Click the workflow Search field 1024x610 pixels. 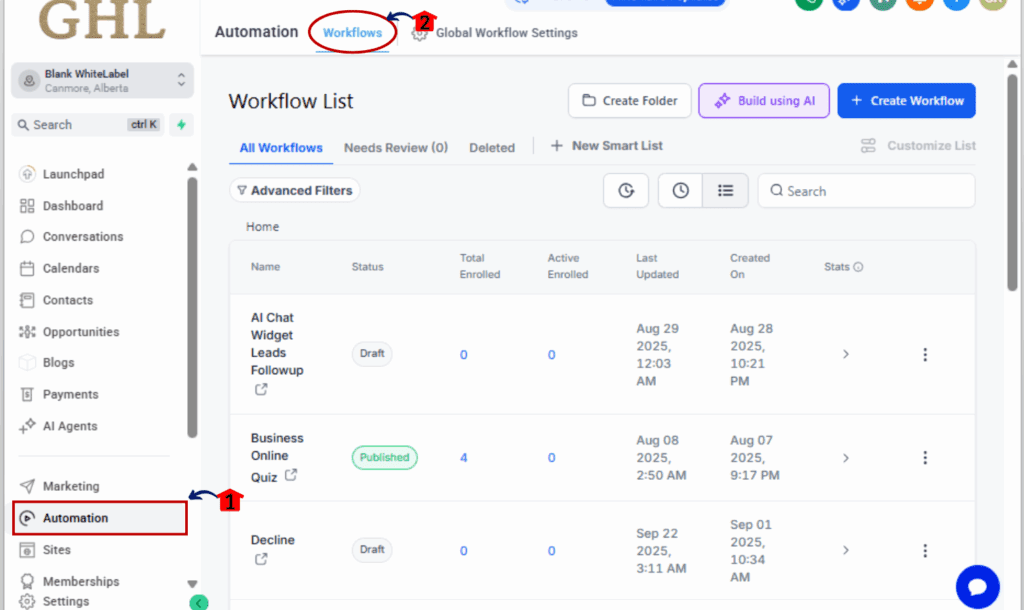click(x=866, y=190)
